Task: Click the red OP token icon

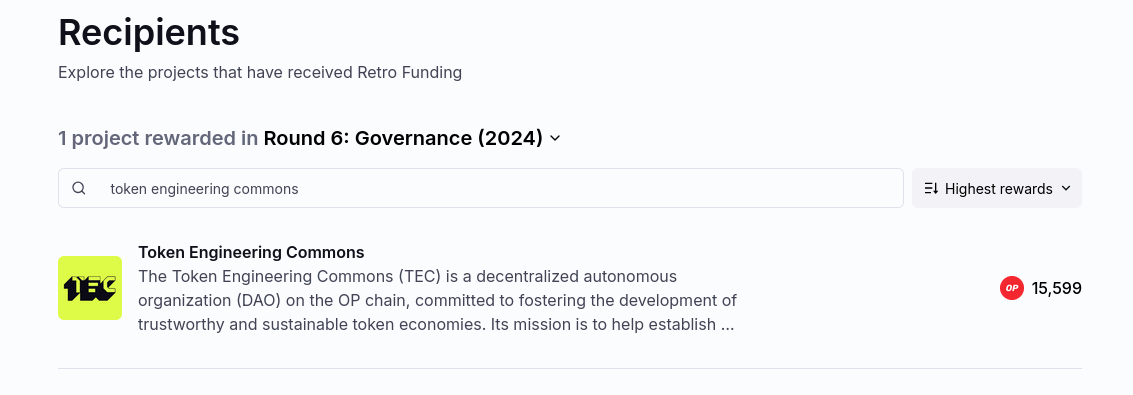Action: click(x=1012, y=288)
